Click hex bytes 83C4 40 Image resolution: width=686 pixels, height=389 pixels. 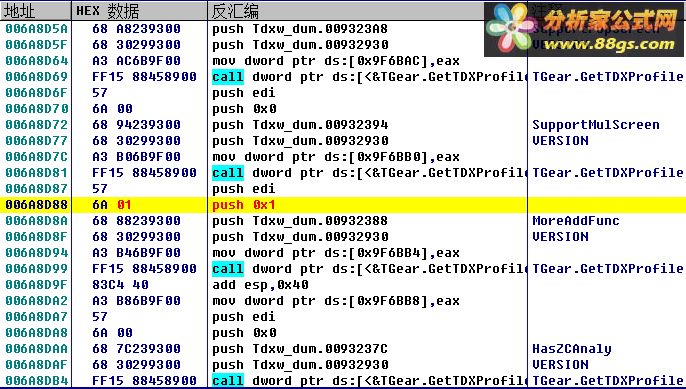[x=120, y=284]
